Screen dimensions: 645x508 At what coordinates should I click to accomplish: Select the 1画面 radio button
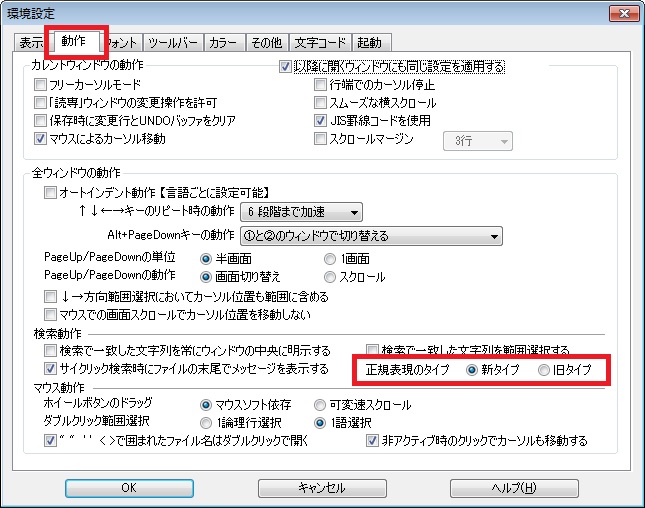click(x=331, y=260)
